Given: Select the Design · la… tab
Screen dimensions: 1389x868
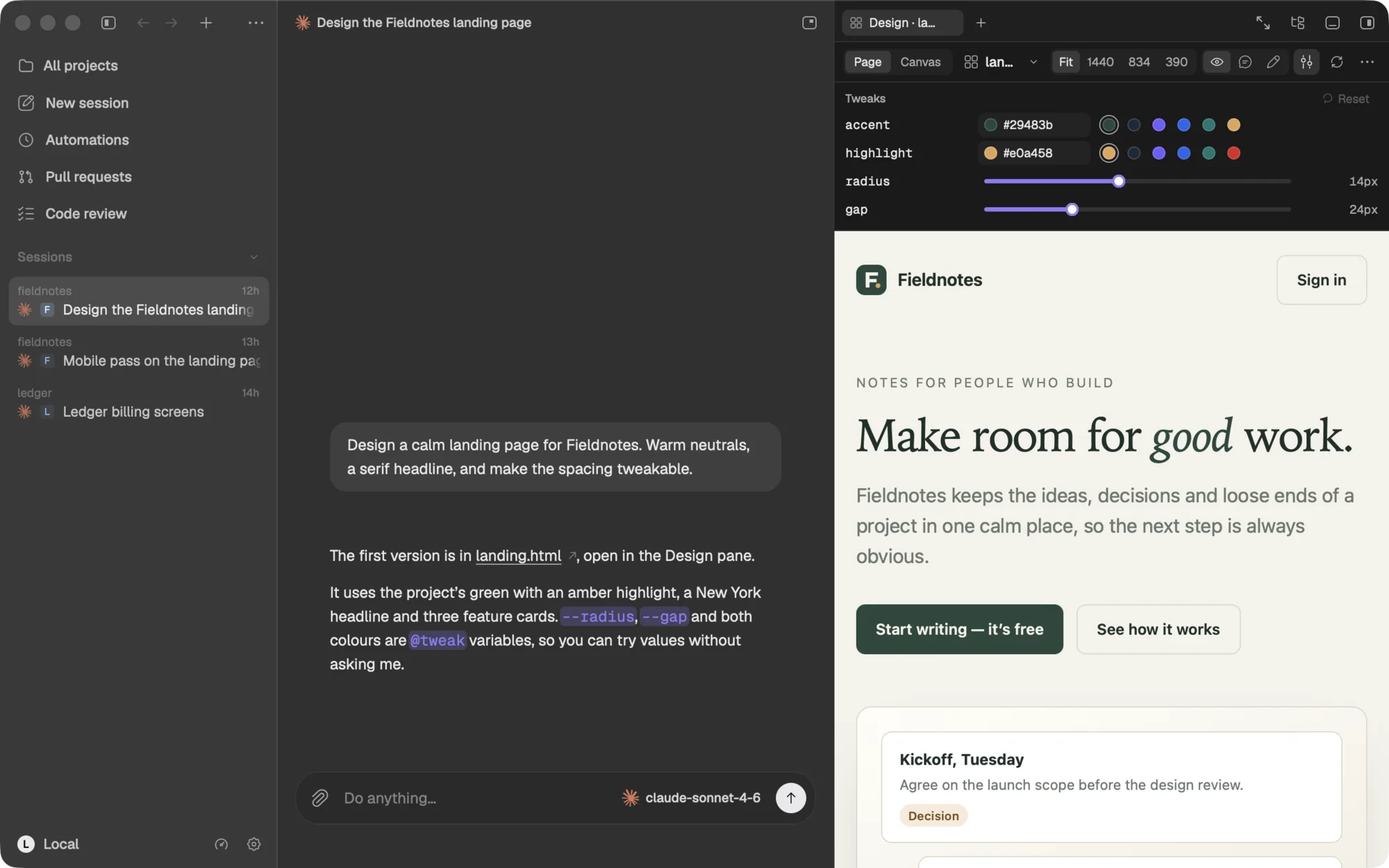Looking at the screenshot, I should click(x=902, y=23).
